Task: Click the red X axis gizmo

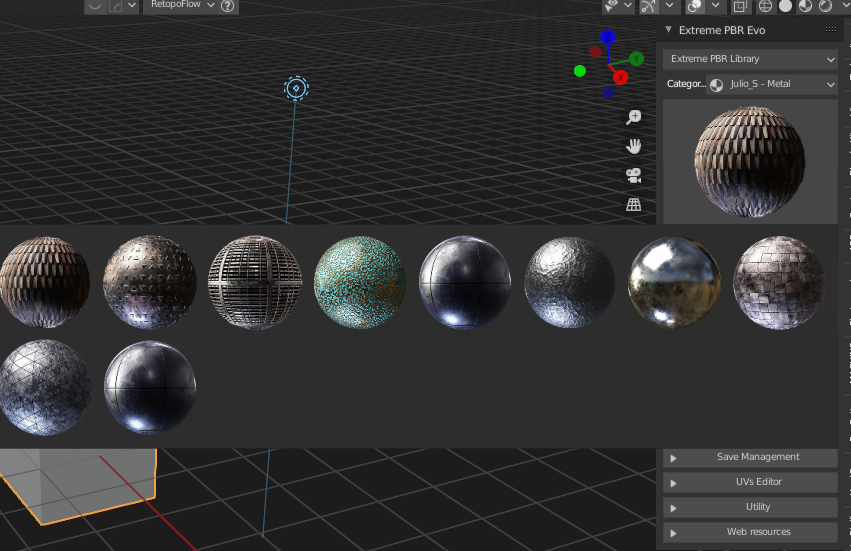Action: point(620,77)
